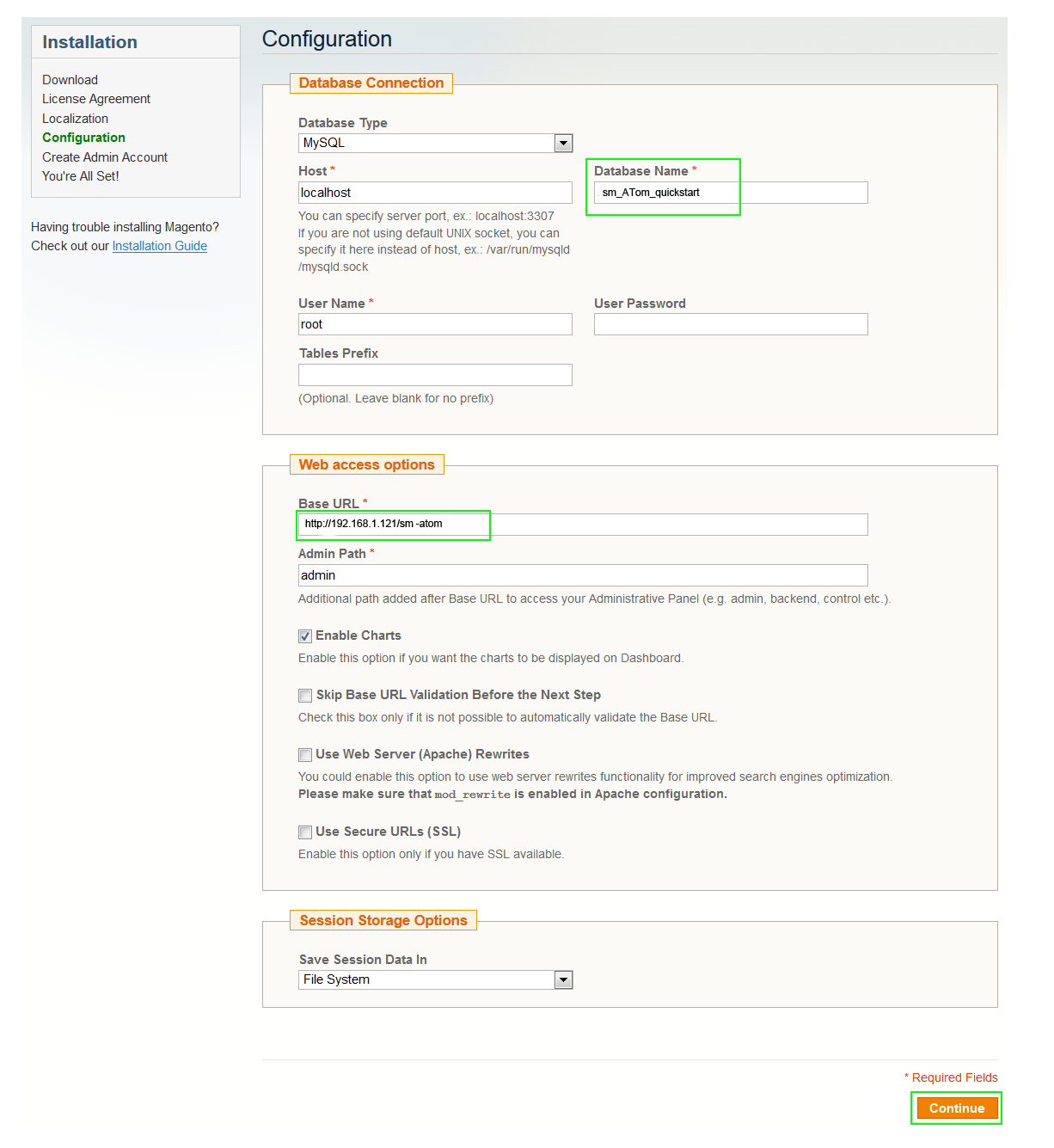The width and height of the screenshot is (1054, 1148).
Task: Enable Use Secure URLs (SSL) option
Action: (x=305, y=832)
